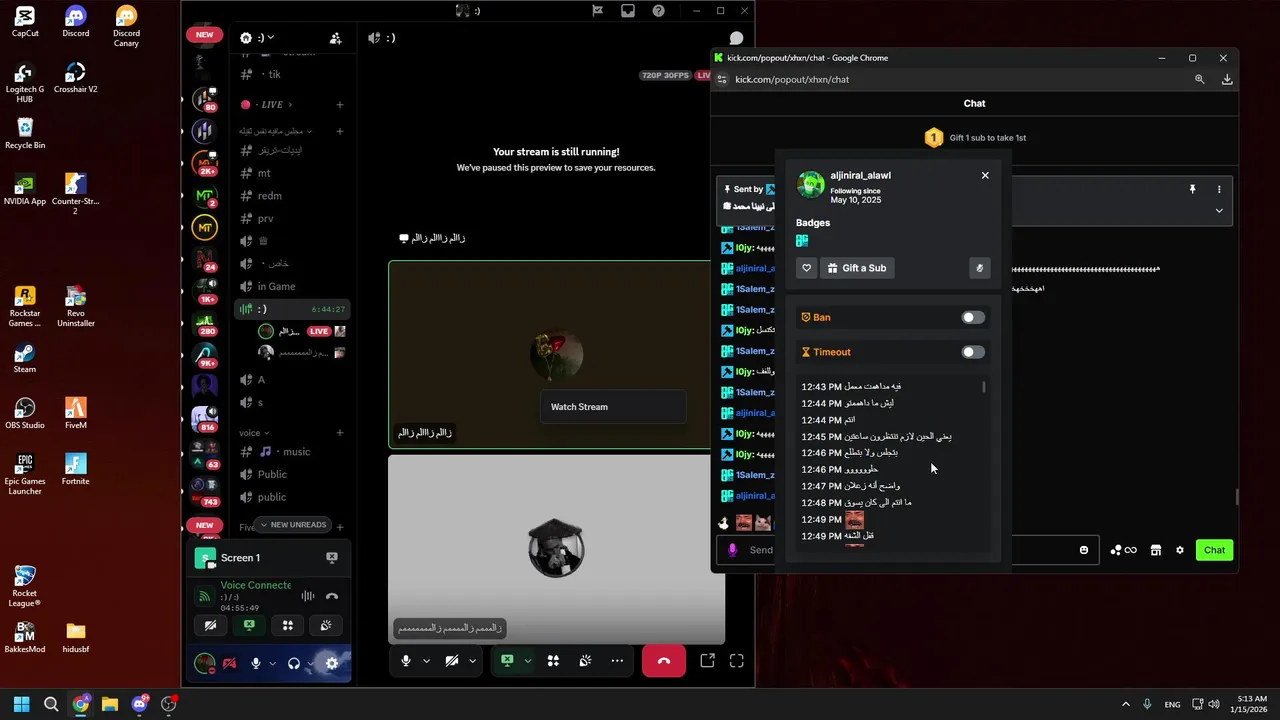This screenshot has width=1280, height=720.
Task: Launch activities from bottom call controls
Action: [x=553, y=661]
